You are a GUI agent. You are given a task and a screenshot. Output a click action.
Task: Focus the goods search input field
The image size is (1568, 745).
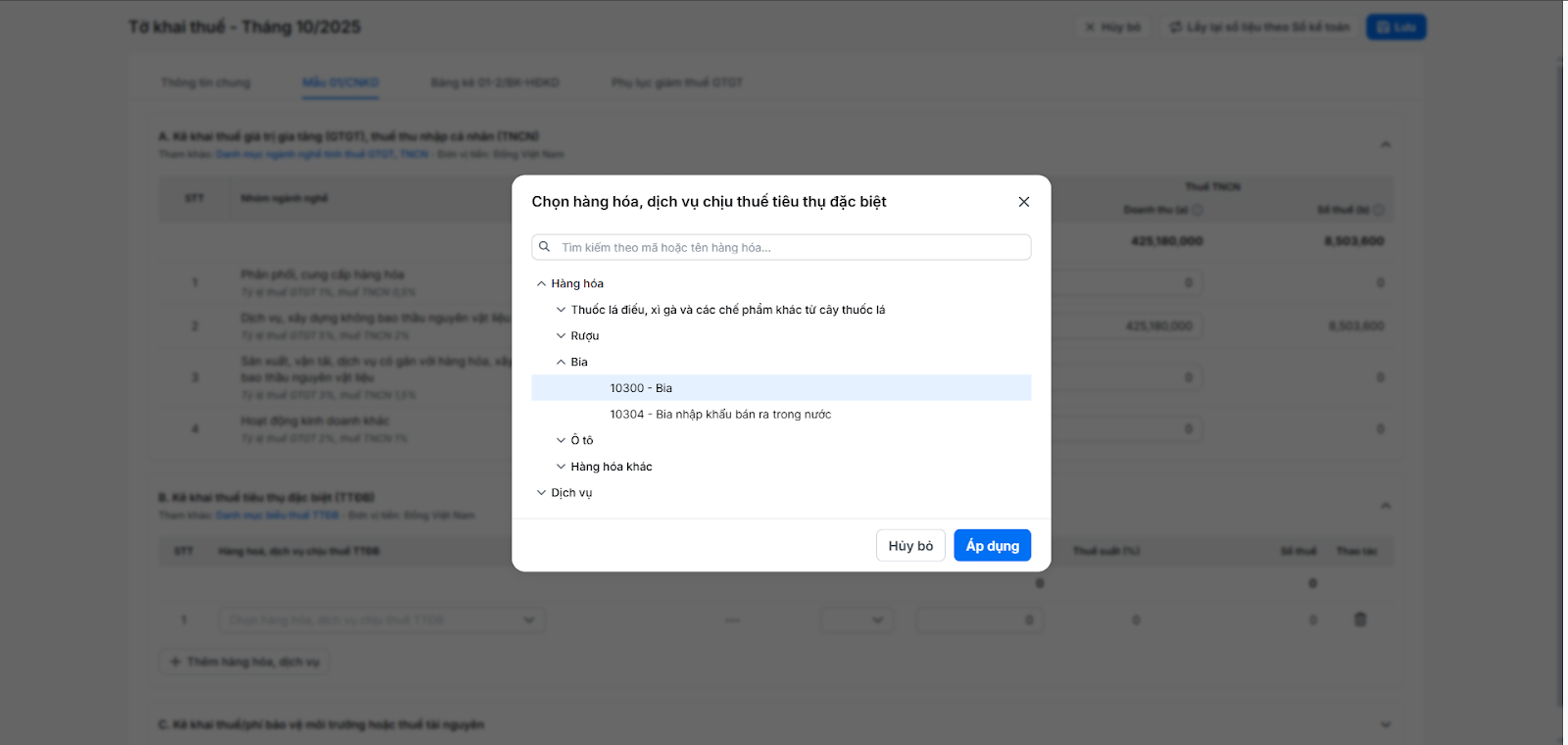click(x=784, y=248)
